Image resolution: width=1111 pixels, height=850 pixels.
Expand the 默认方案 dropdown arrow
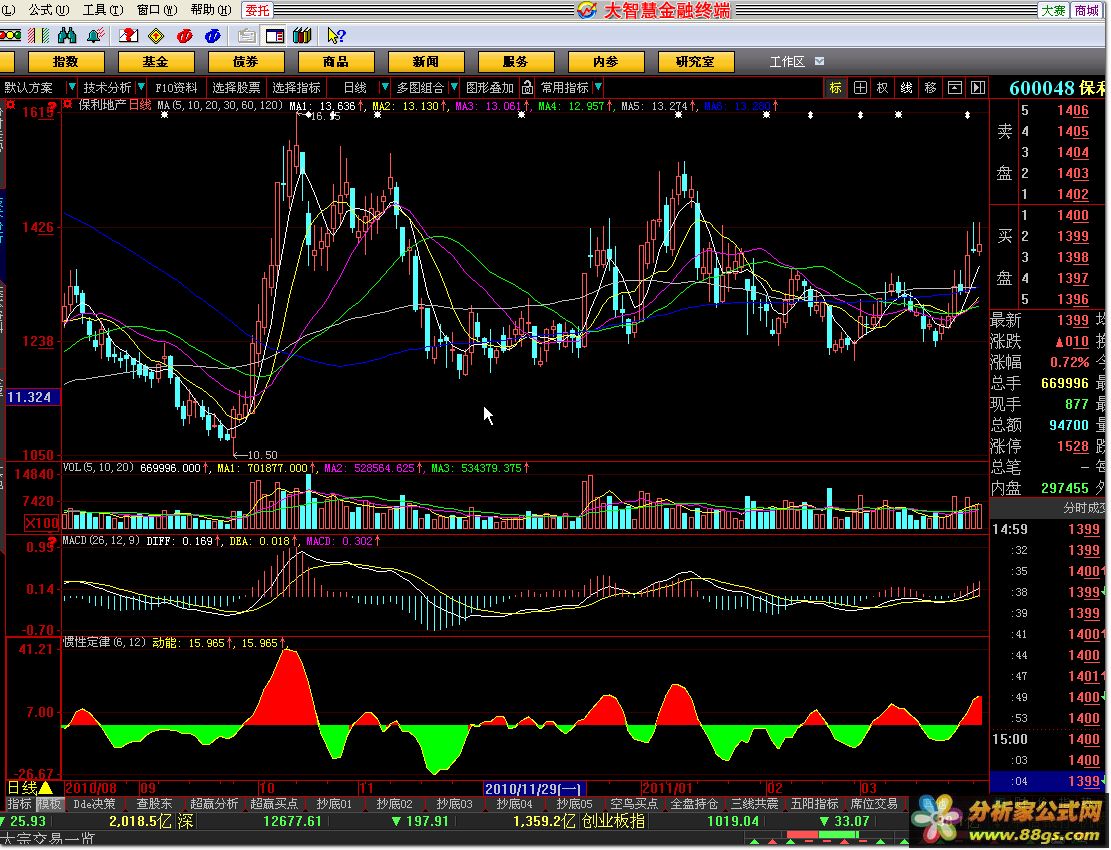[71, 87]
